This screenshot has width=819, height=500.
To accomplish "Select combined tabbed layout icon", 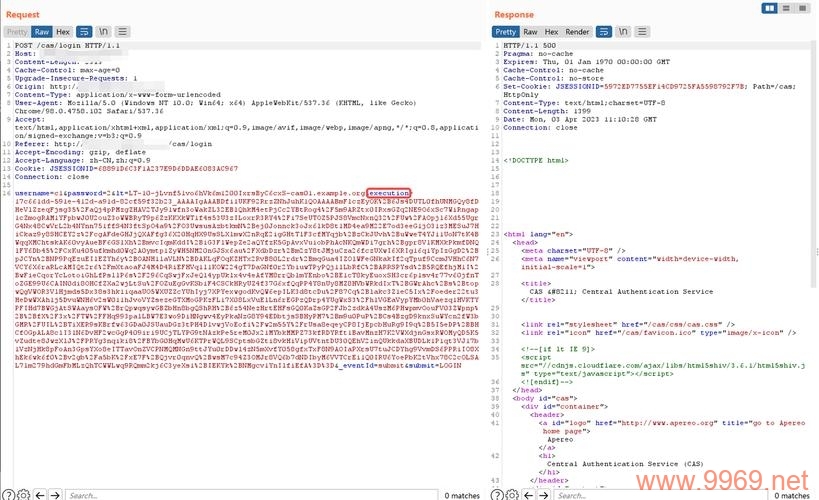I will (802, 8).
